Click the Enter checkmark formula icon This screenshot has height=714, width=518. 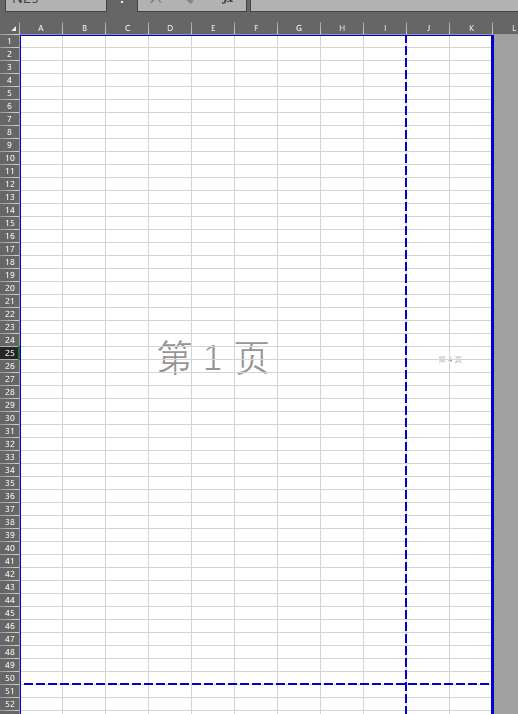click(x=190, y=2)
